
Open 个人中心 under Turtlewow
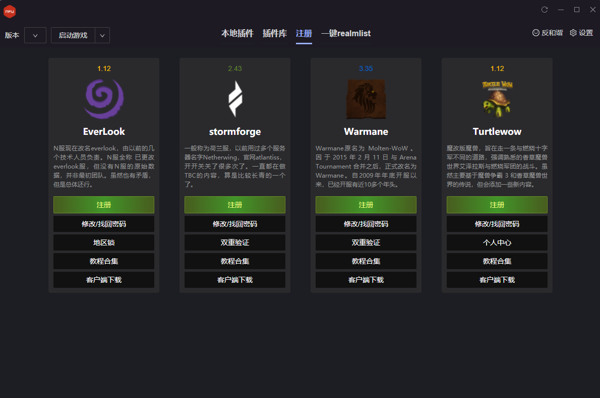tap(497, 242)
